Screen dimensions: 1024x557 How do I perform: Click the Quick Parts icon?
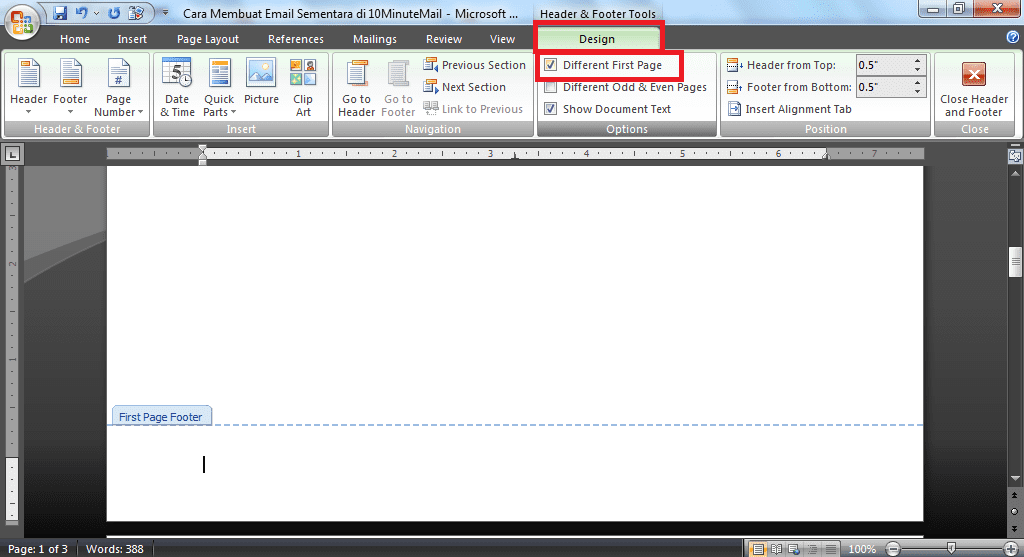click(x=219, y=74)
